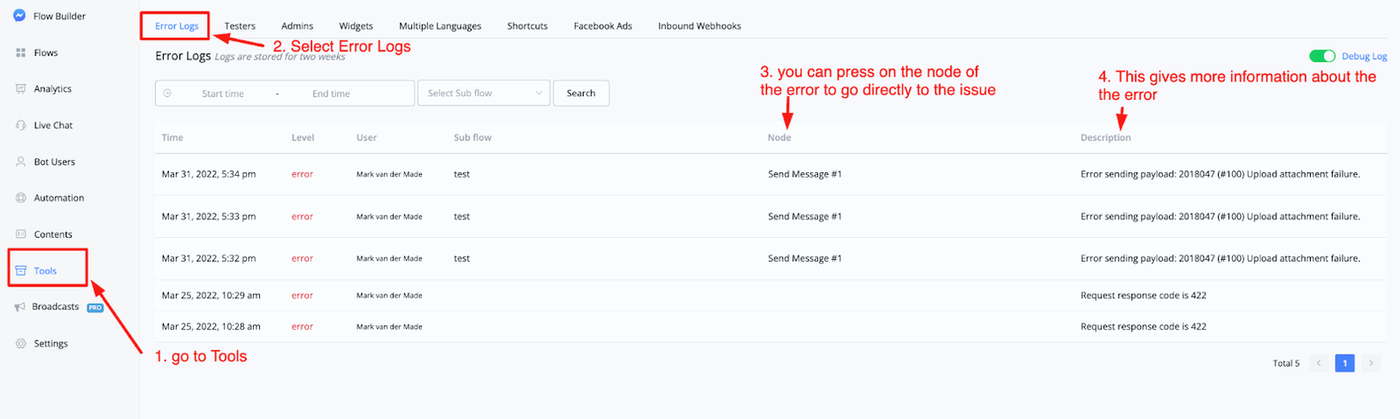This screenshot has height=419, width=1400.
Task: Expand the Select Sub flow dropdown
Action: pos(484,93)
